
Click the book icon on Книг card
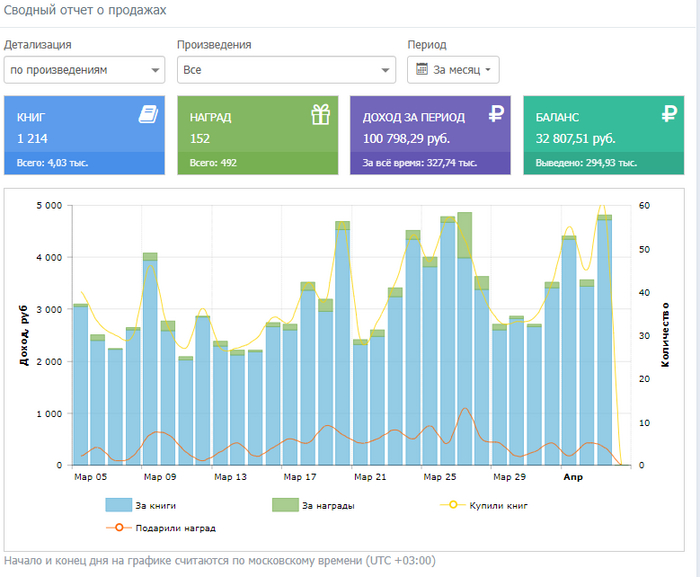[x=147, y=115]
